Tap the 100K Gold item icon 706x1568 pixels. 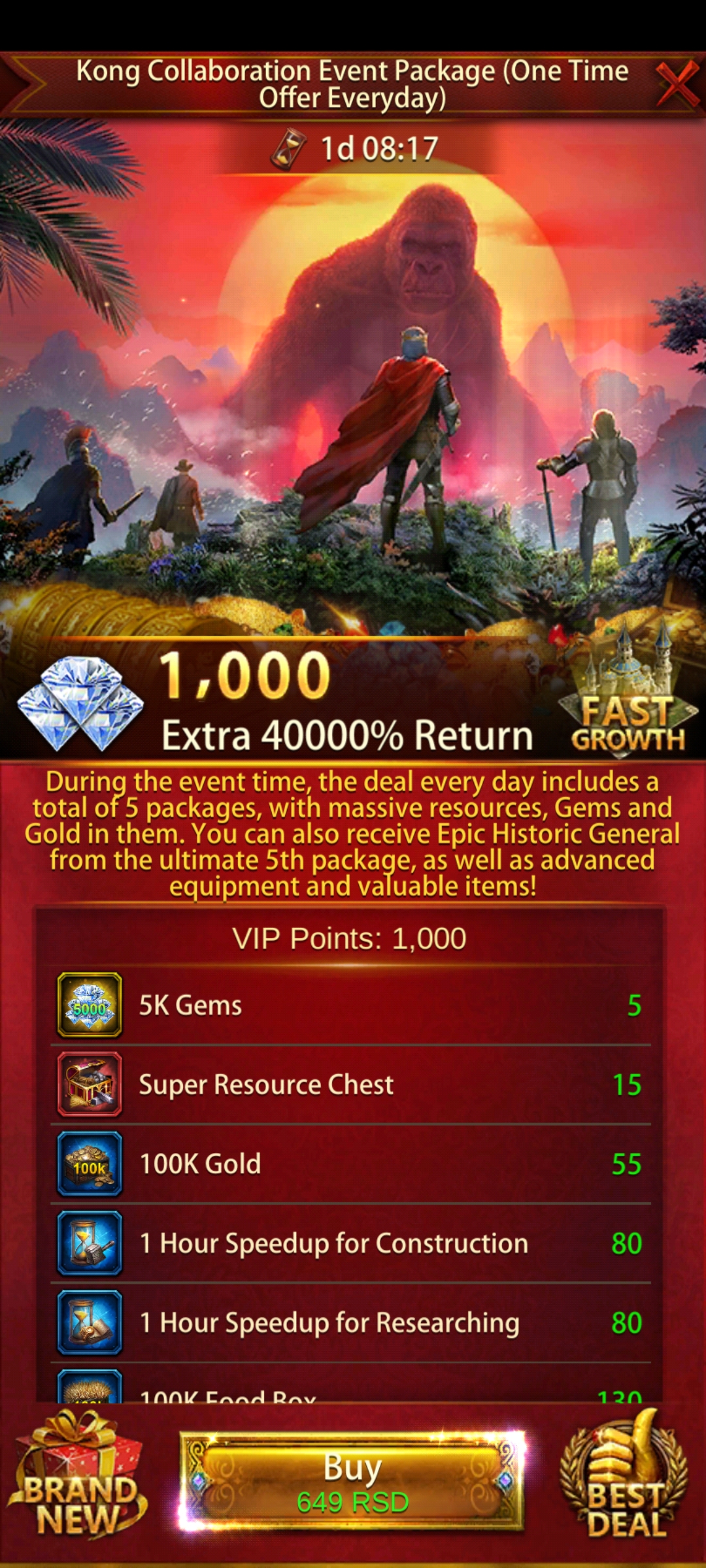pos(90,1164)
